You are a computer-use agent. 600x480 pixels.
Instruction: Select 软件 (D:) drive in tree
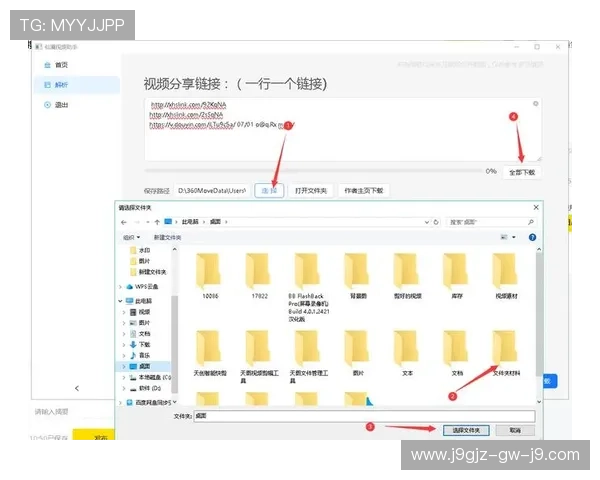(145, 388)
